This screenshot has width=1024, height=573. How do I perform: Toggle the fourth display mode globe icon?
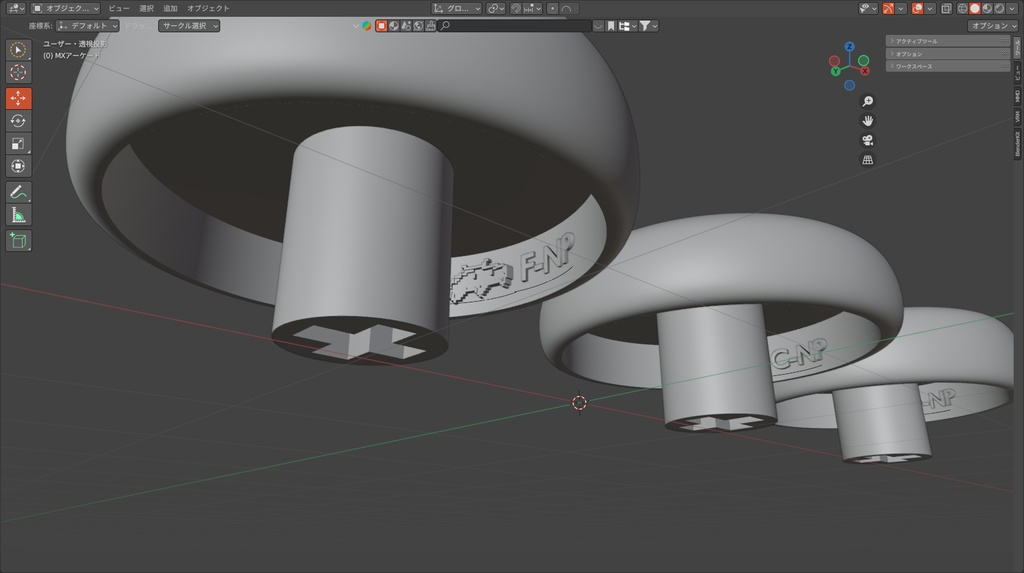pos(418,25)
